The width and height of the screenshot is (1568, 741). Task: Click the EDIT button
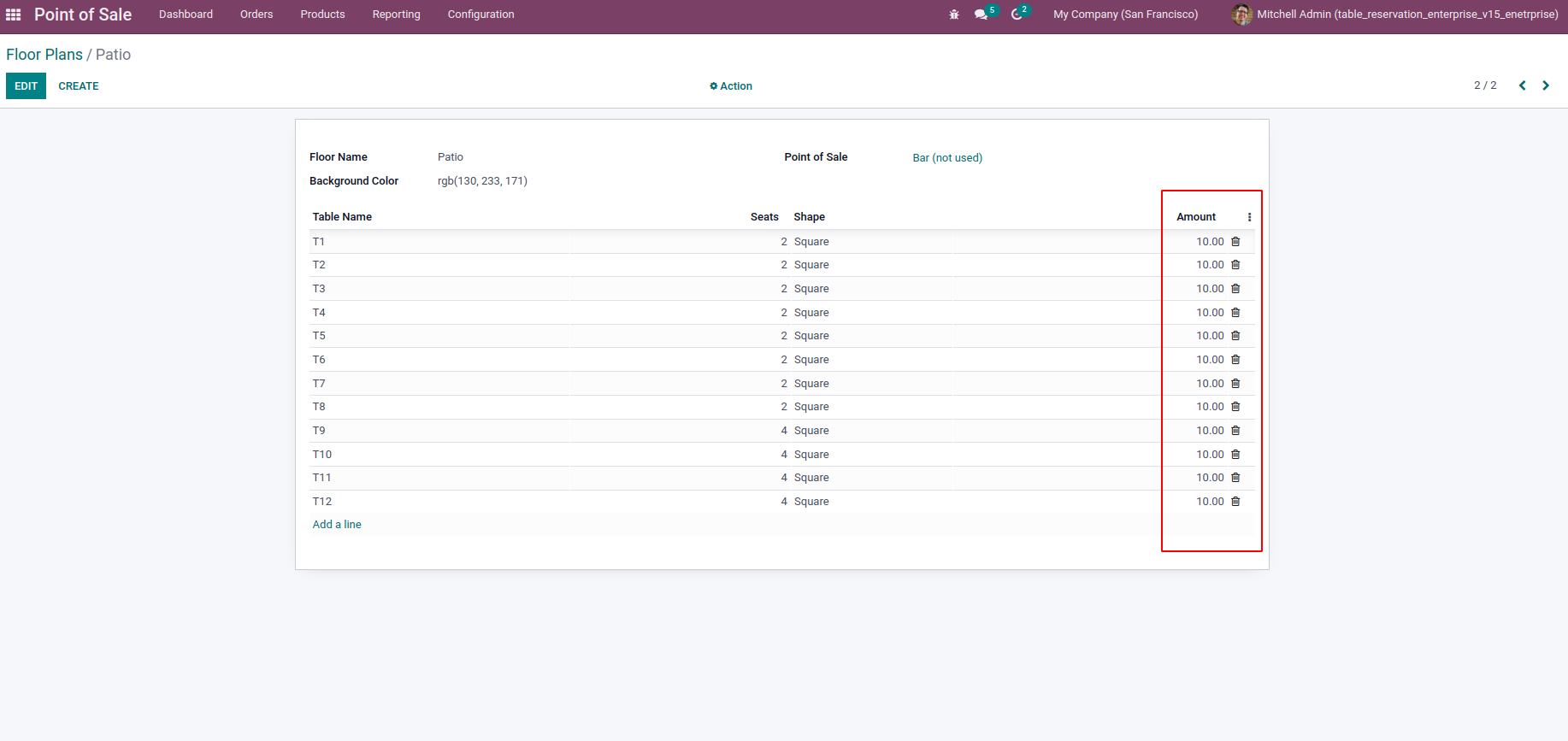(x=26, y=86)
